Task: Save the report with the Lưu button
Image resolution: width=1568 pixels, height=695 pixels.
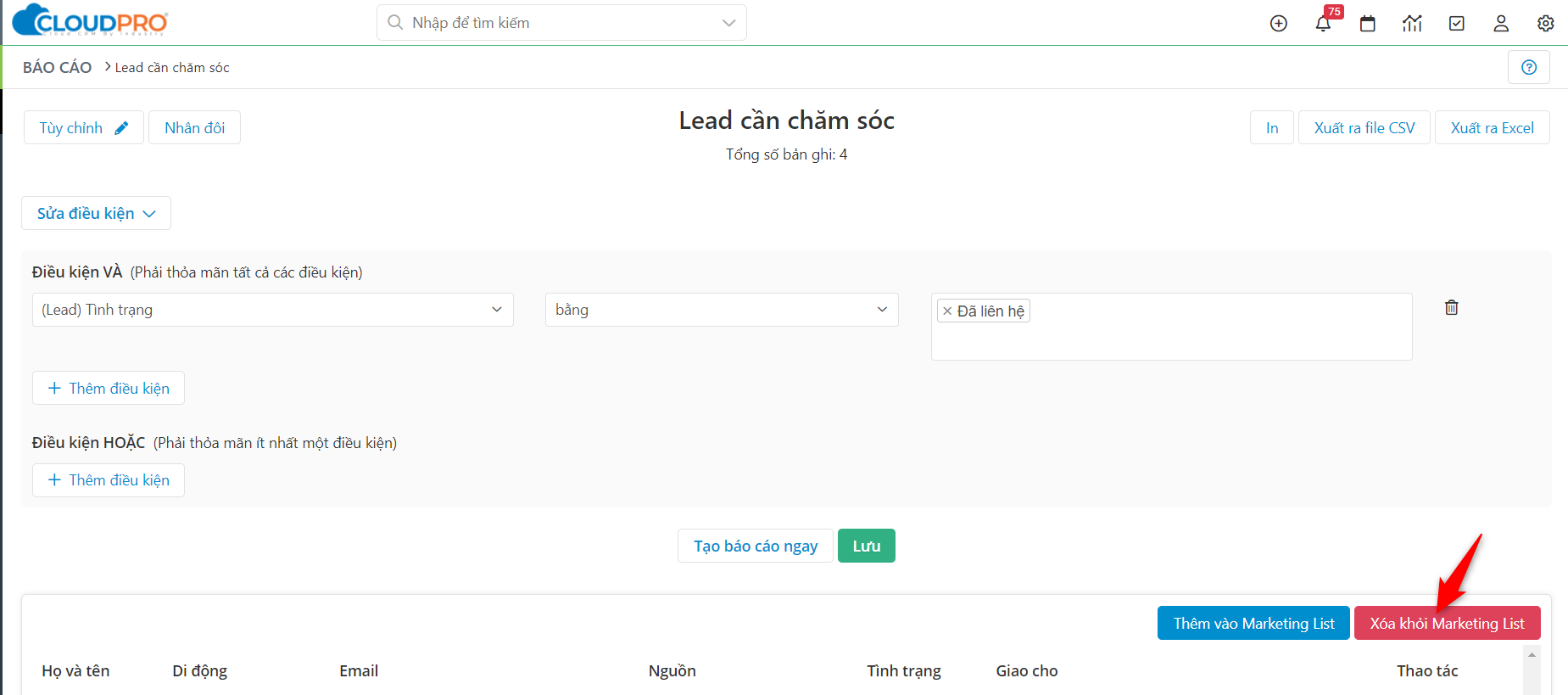Action: pos(866,546)
